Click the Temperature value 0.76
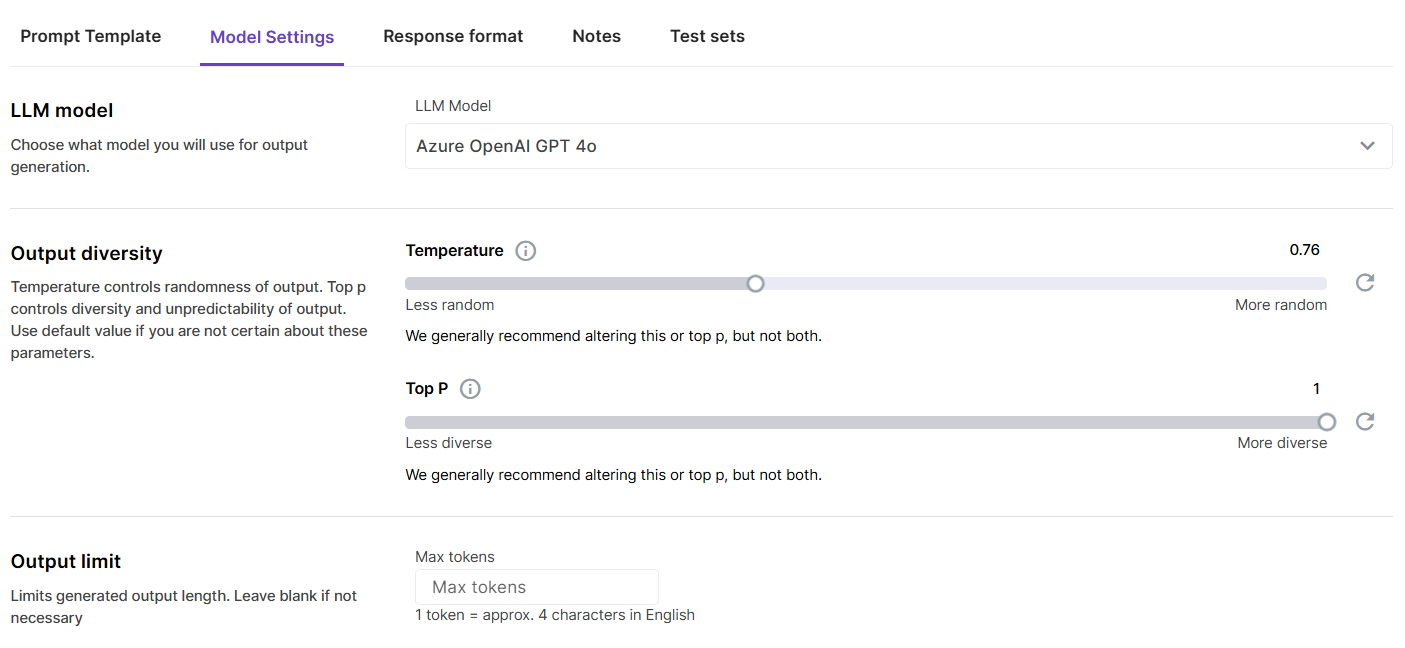Screen dimensions: 1405x648 [1304, 250]
